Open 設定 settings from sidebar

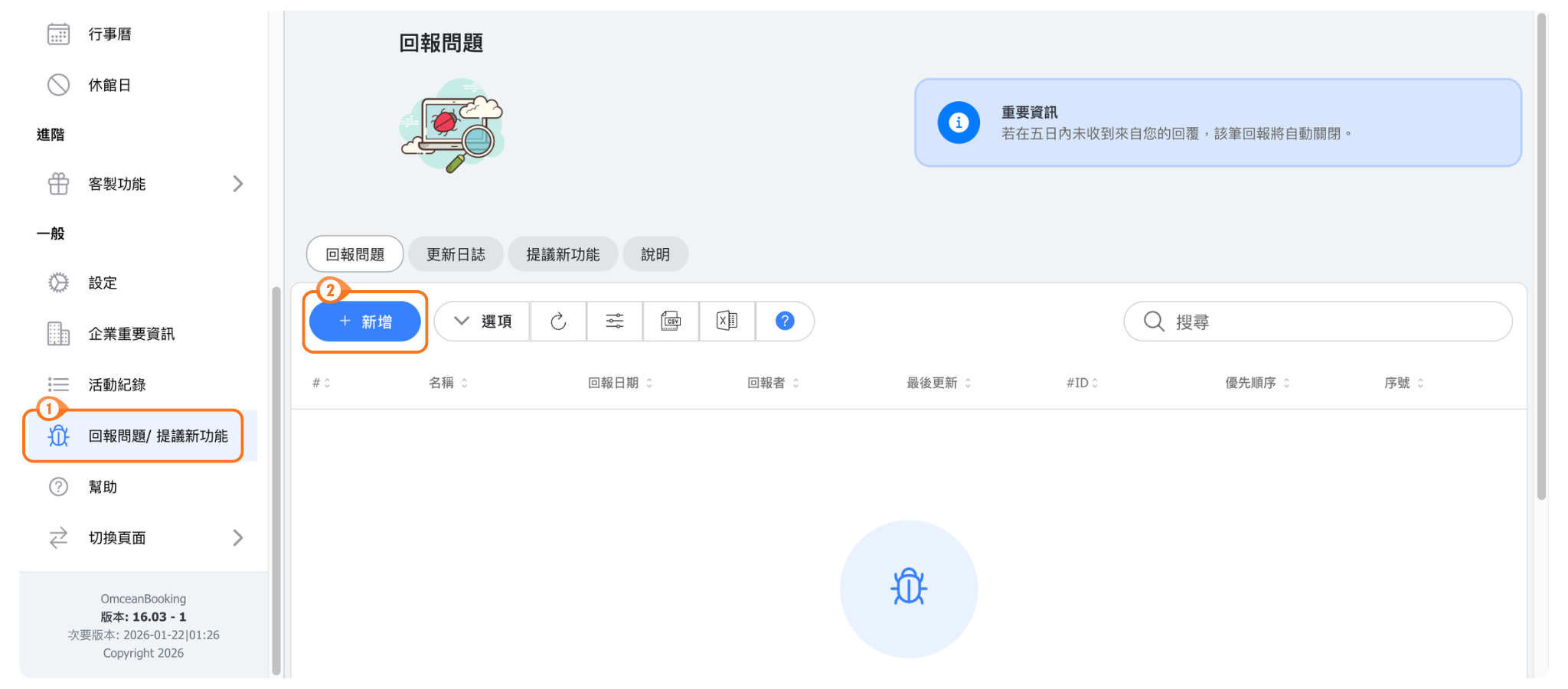[103, 283]
